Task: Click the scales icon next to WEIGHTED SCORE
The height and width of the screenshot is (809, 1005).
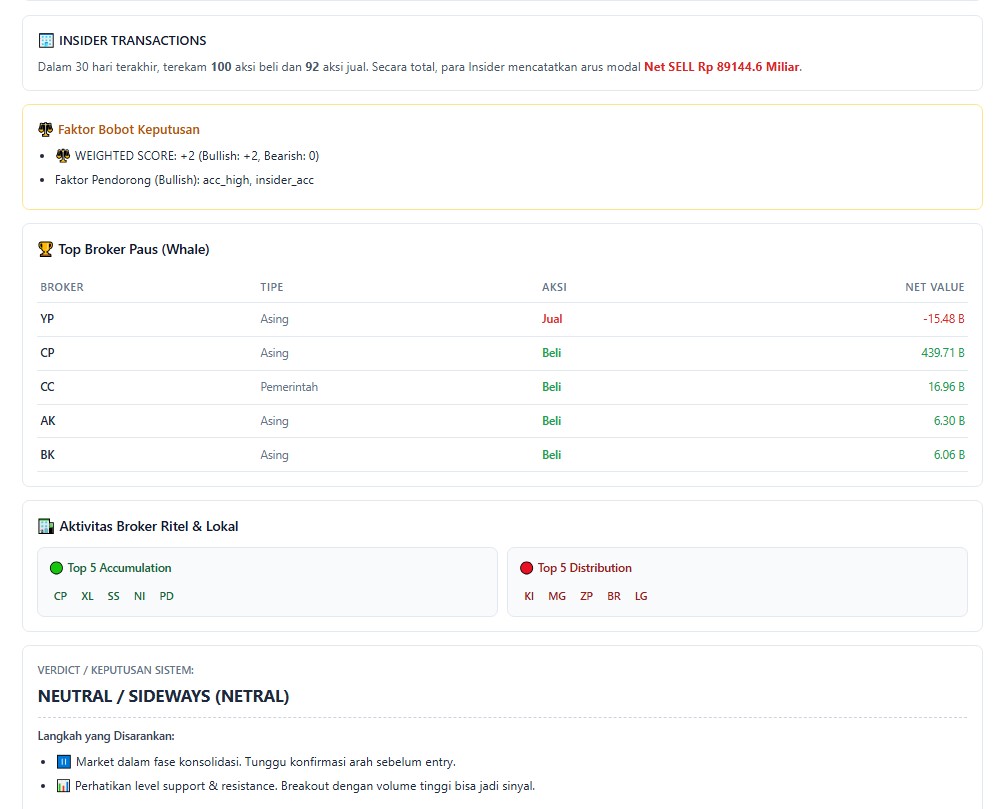Action: click(x=63, y=156)
